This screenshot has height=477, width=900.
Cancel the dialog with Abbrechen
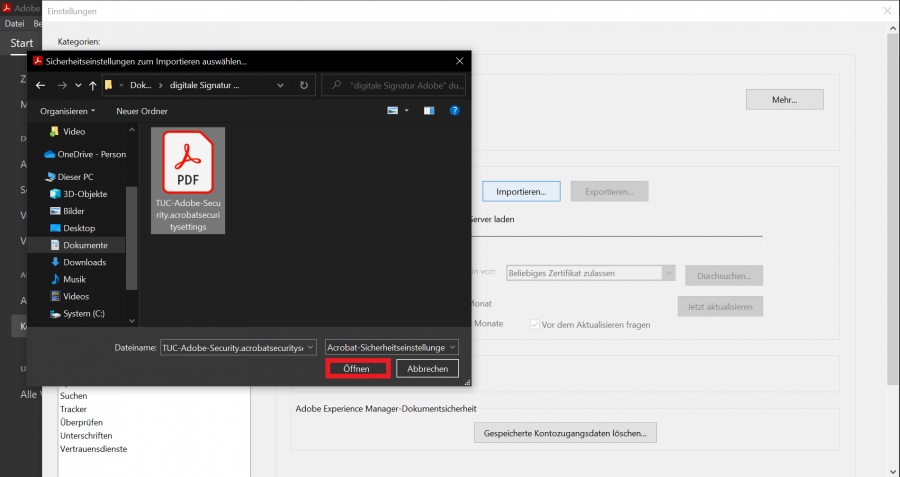pyautogui.click(x=428, y=369)
